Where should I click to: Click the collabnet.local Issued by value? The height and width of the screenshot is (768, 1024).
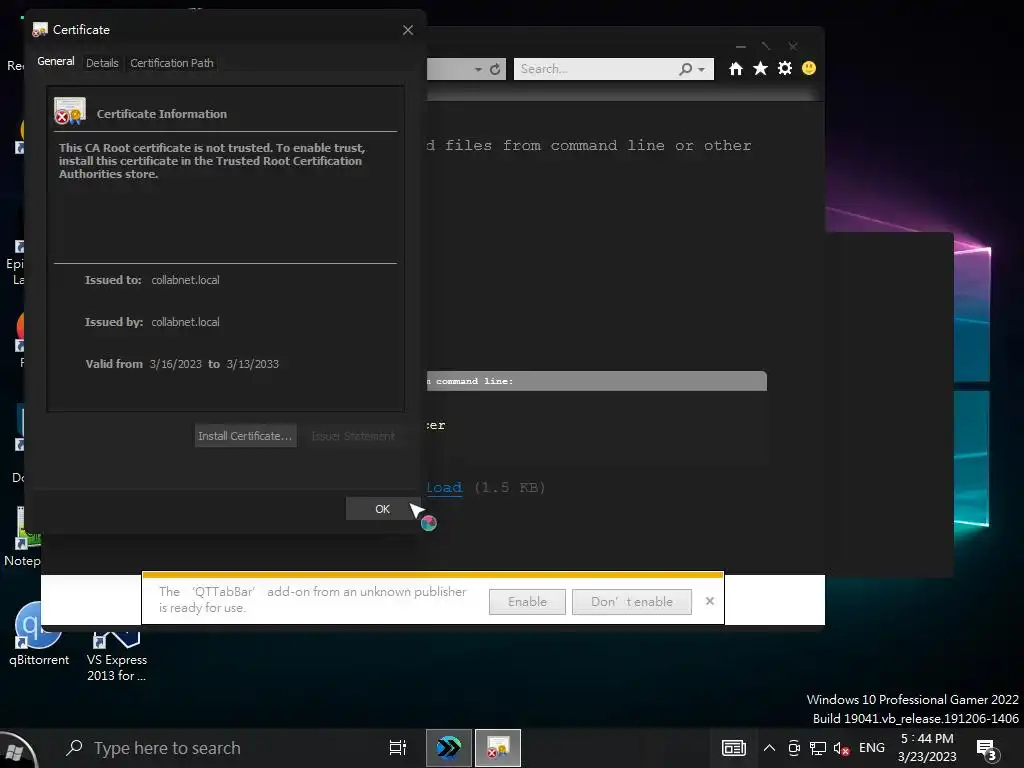[185, 322]
